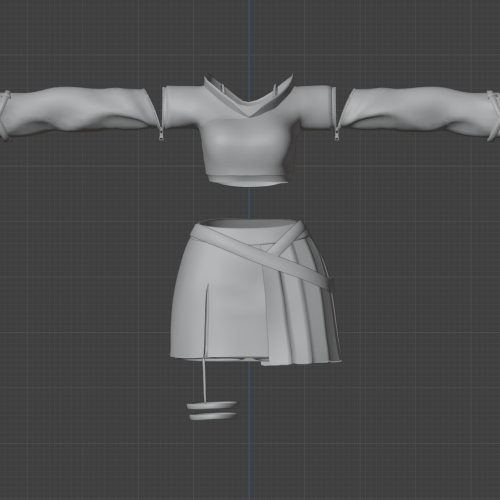Click the zipper pull under left shoulder
Viewport: 500px width, 500px height.
[161, 135]
